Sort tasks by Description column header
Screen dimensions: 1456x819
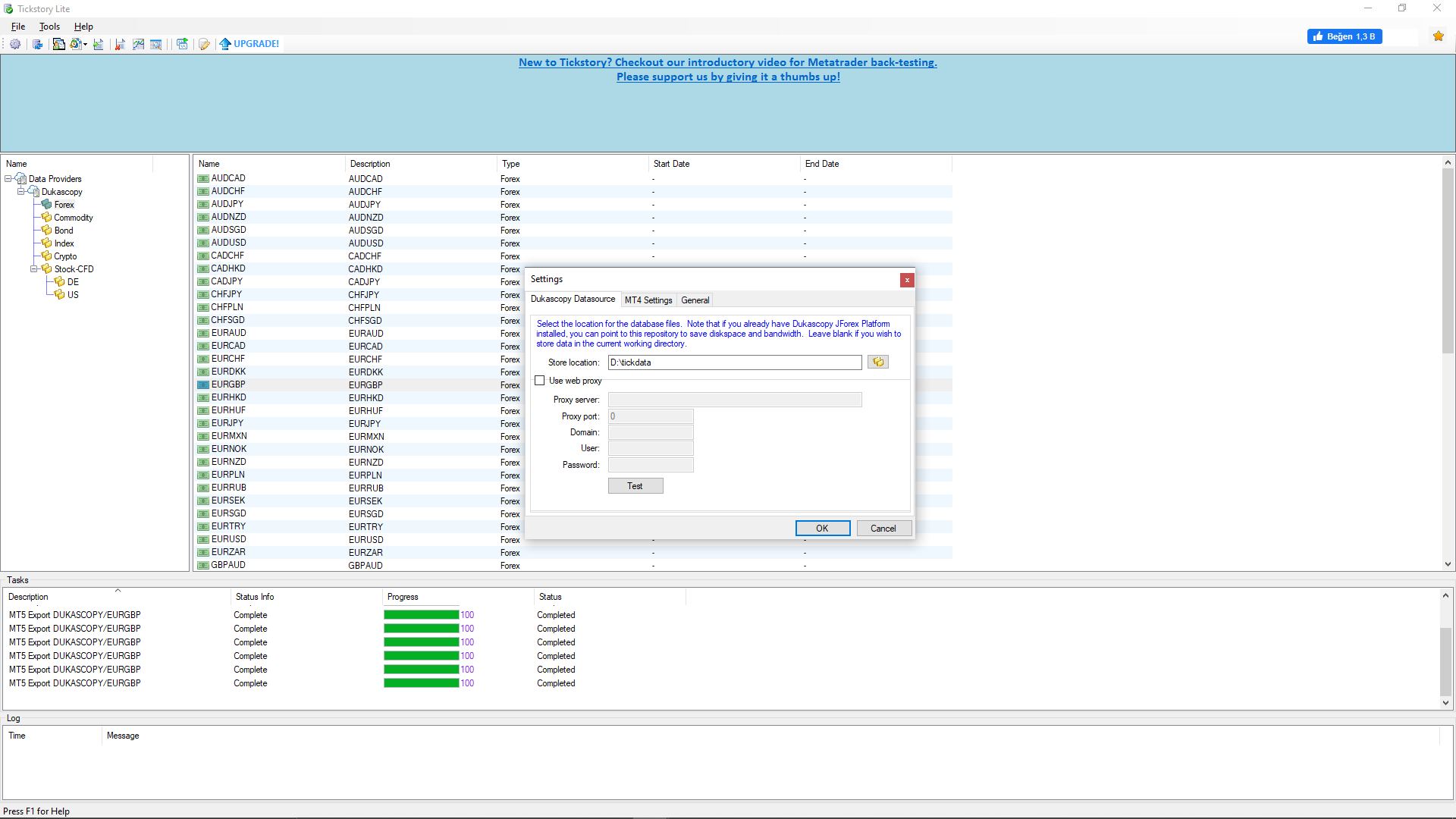[x=117, y=597]
